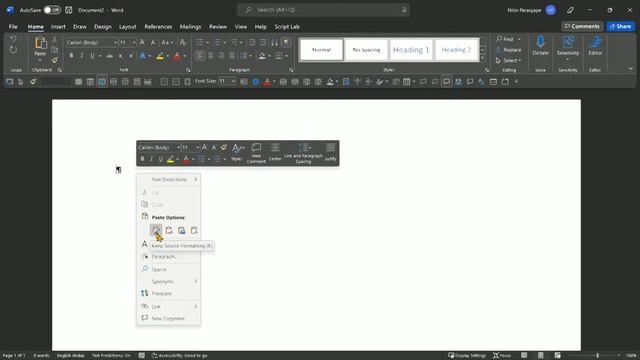The height and width of the screenshot is (360, 640).
Task: Click Text Effects icon in ribbon
Action: click(x=142, y=56)
